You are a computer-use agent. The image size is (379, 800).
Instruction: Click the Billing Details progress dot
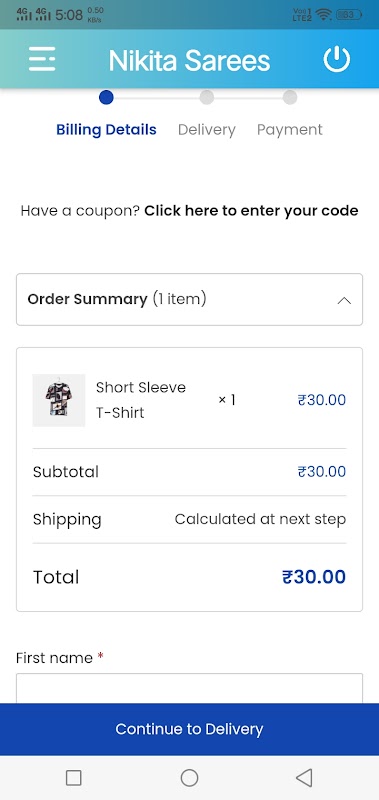106,97
